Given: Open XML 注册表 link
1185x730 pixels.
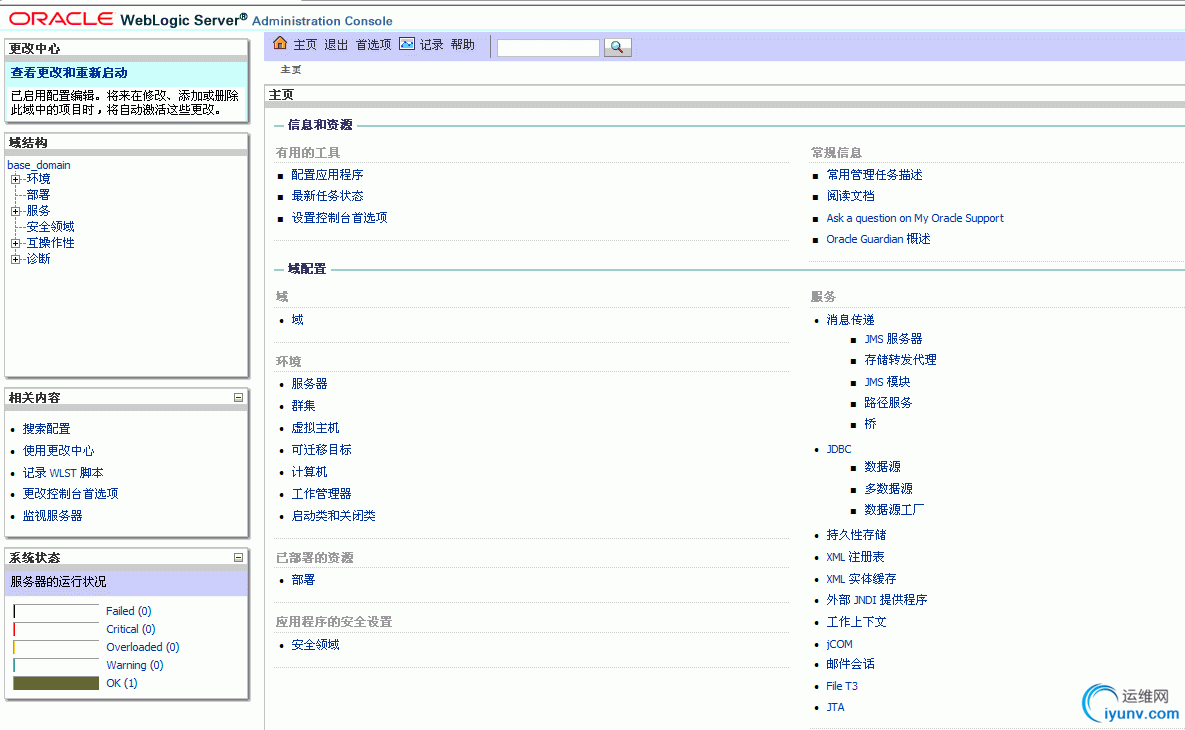Looking at the screenshot, I should (855, 557).
